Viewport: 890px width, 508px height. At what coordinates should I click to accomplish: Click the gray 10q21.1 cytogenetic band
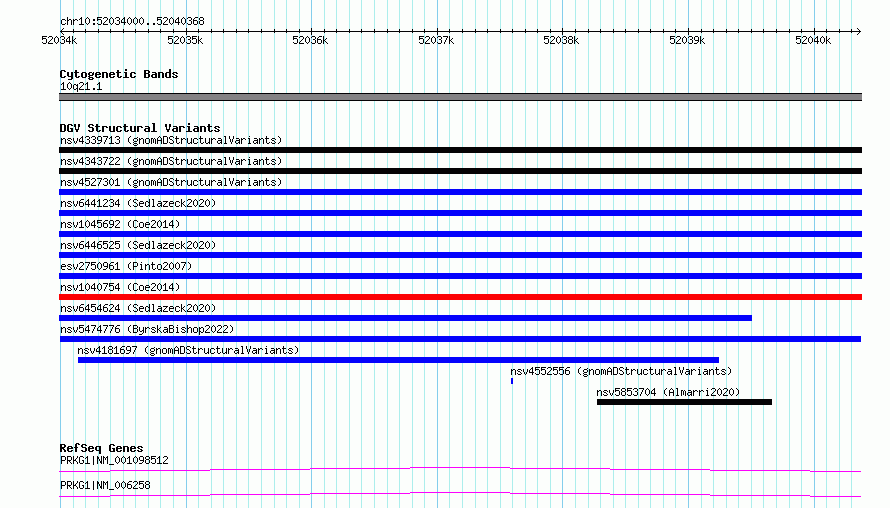[x=460, y=97]
